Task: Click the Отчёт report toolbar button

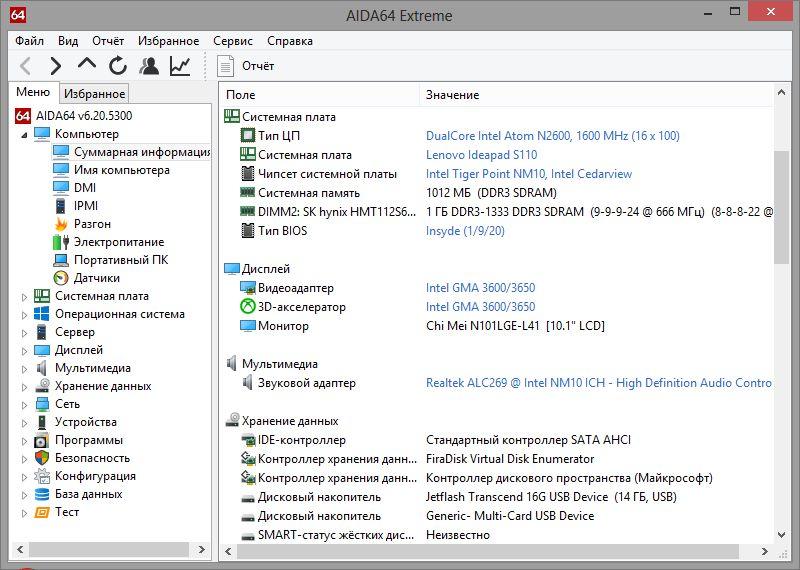Action: 246,66
